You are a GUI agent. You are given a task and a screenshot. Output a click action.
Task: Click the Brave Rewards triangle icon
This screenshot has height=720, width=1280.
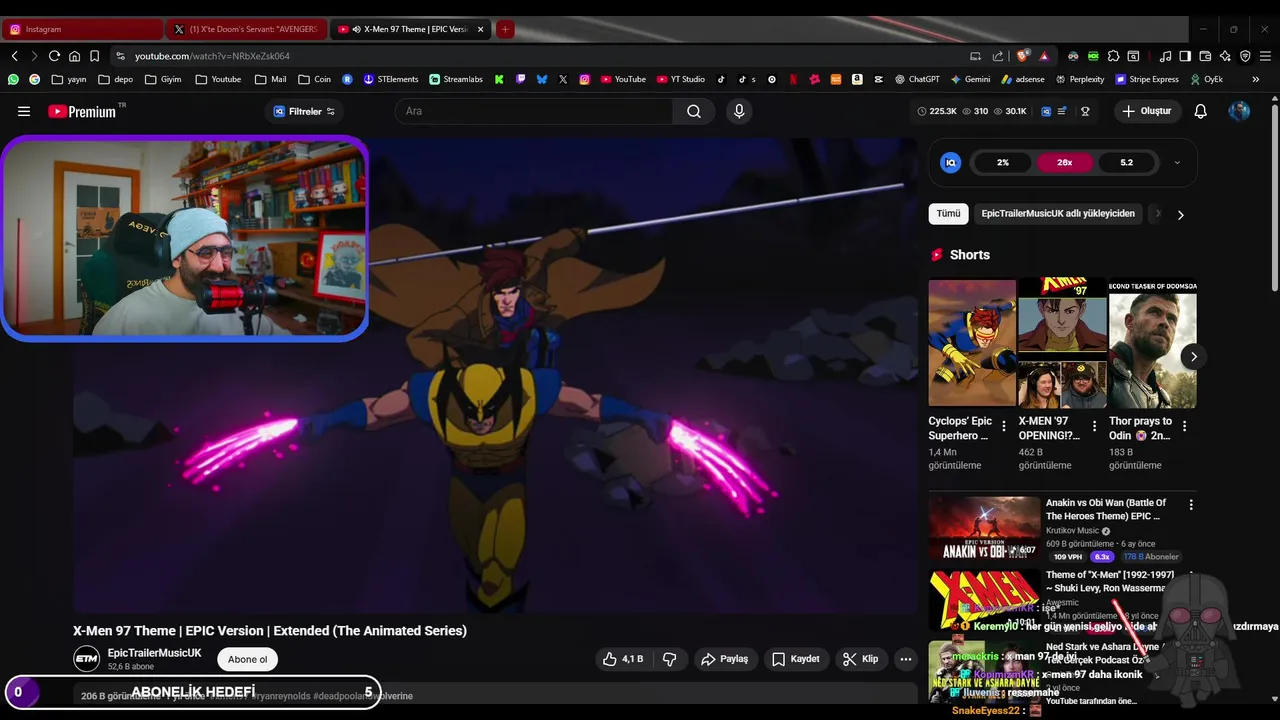pyautogui.click(x=1044, y=56)
